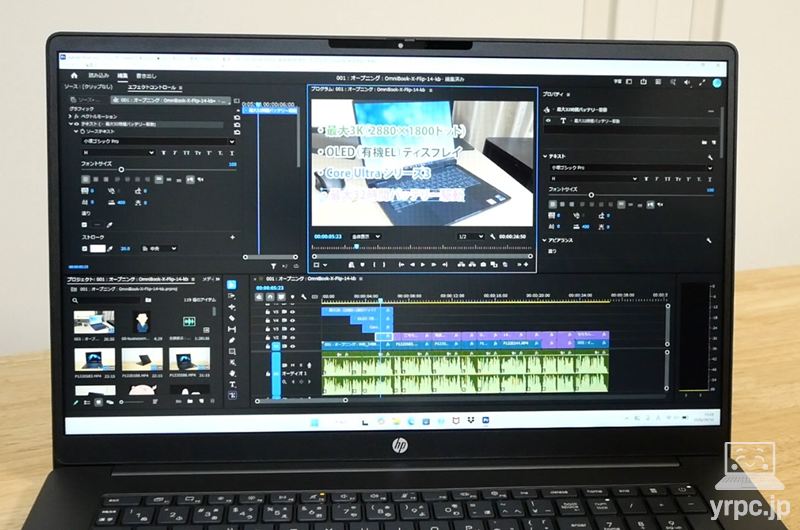The height and width of the screenshot is (530, 800).
Task: Open the Media Browser tab beside Project
Action: point(209,280)
